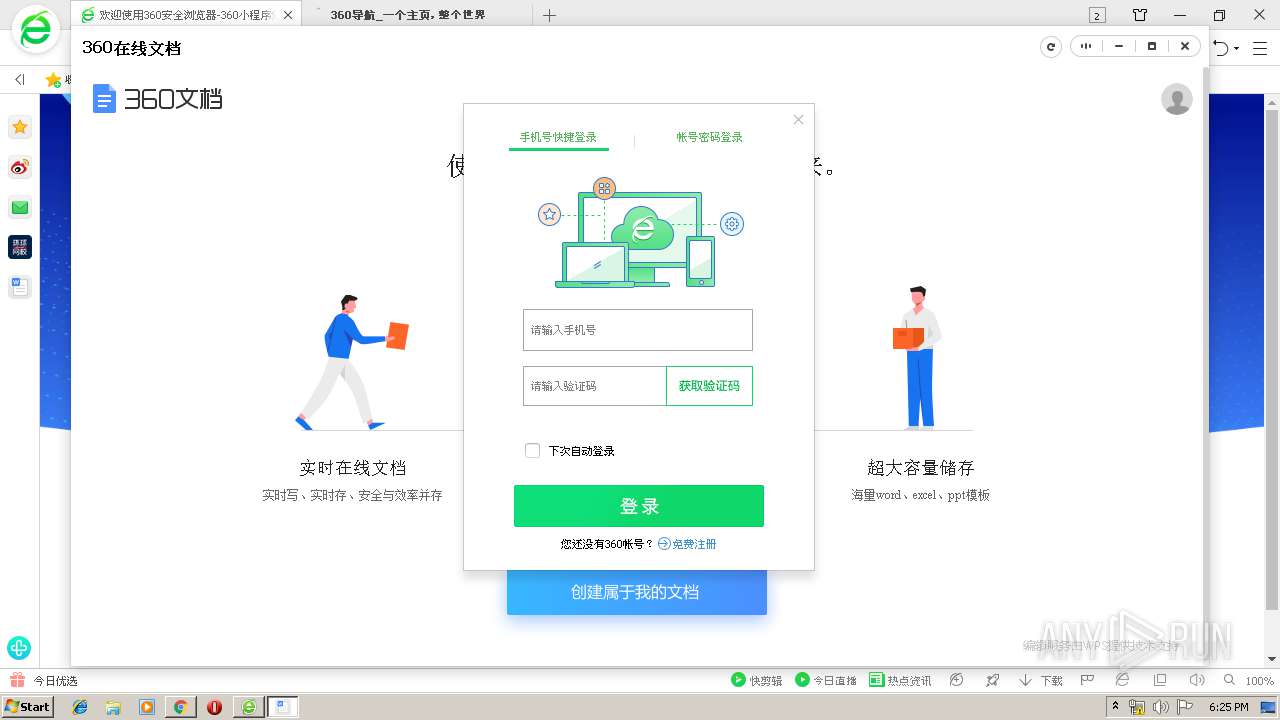Open Windows Start menu
Viewport: 1280px width, 720px height.
click(x=27, y=706)
